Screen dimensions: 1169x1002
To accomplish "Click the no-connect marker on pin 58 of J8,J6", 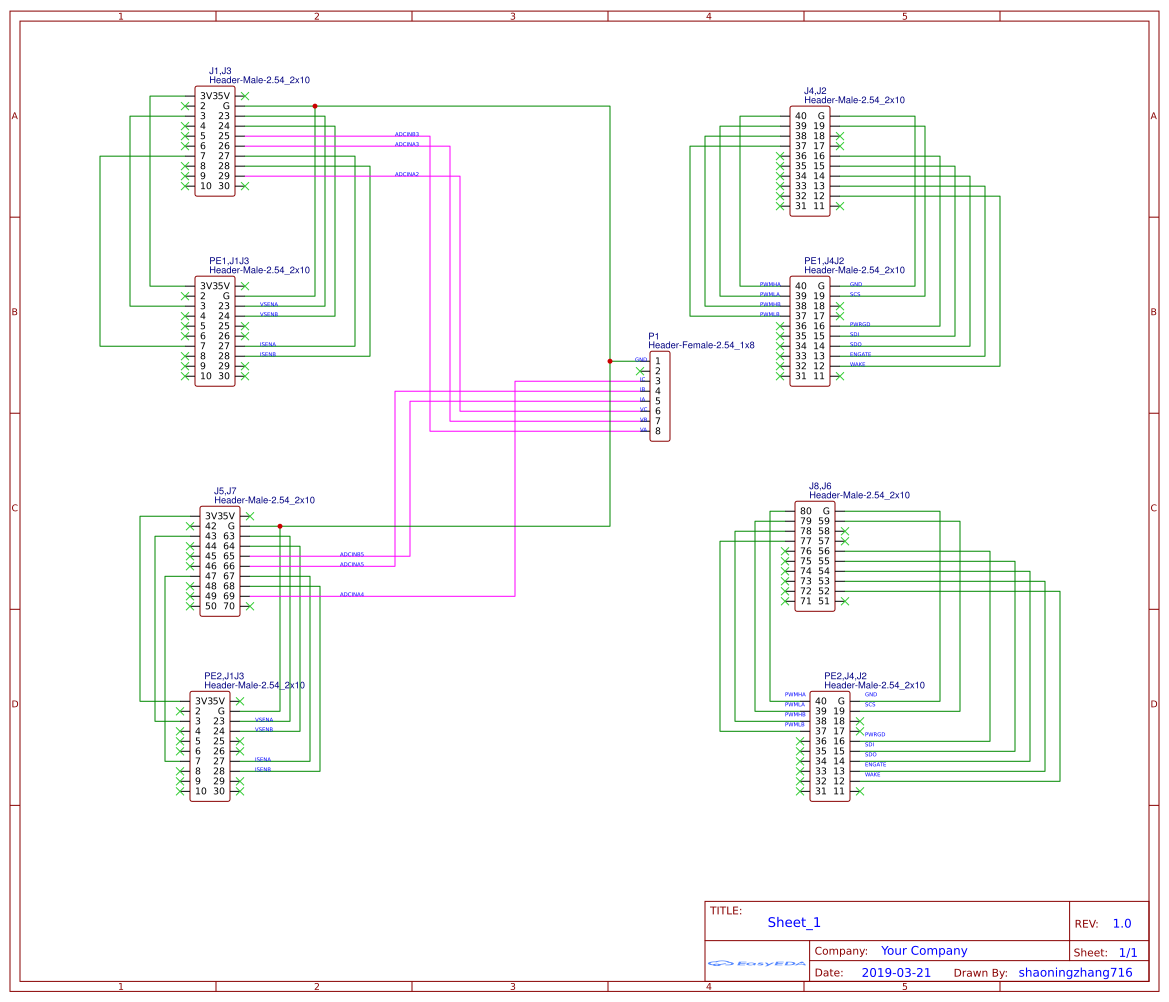I will tap(845, 531).
